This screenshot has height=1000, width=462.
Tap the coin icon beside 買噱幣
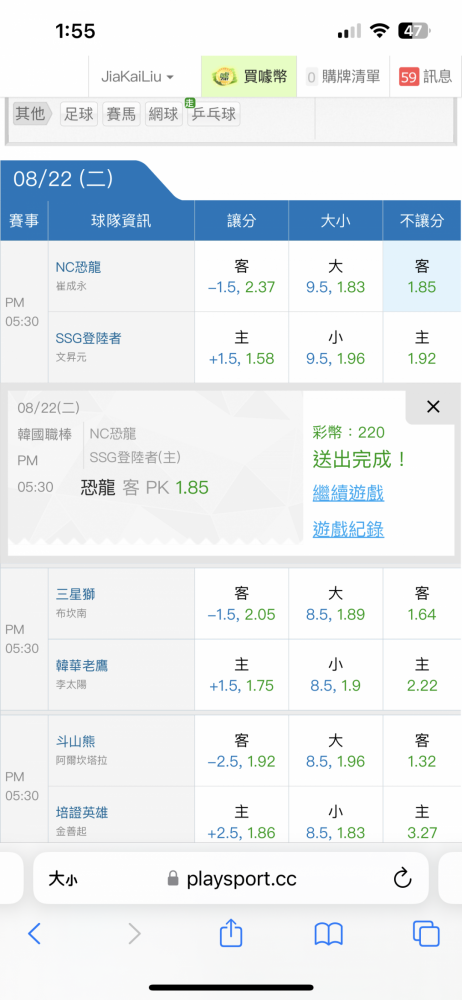[223, 77]
